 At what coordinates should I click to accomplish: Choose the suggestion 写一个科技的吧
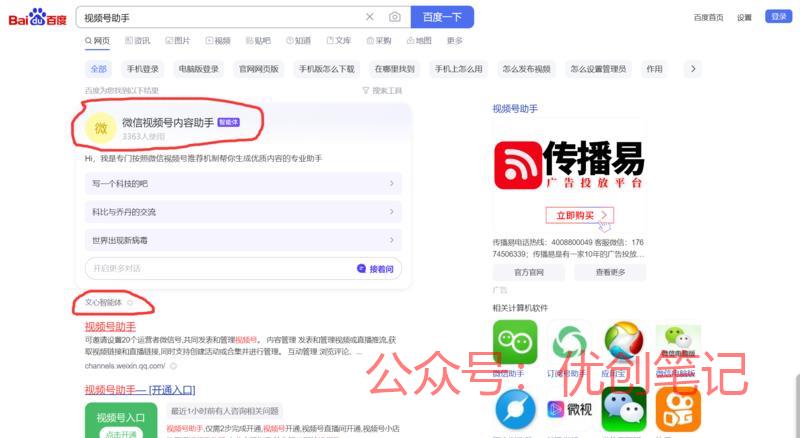(x=243, y=183)
